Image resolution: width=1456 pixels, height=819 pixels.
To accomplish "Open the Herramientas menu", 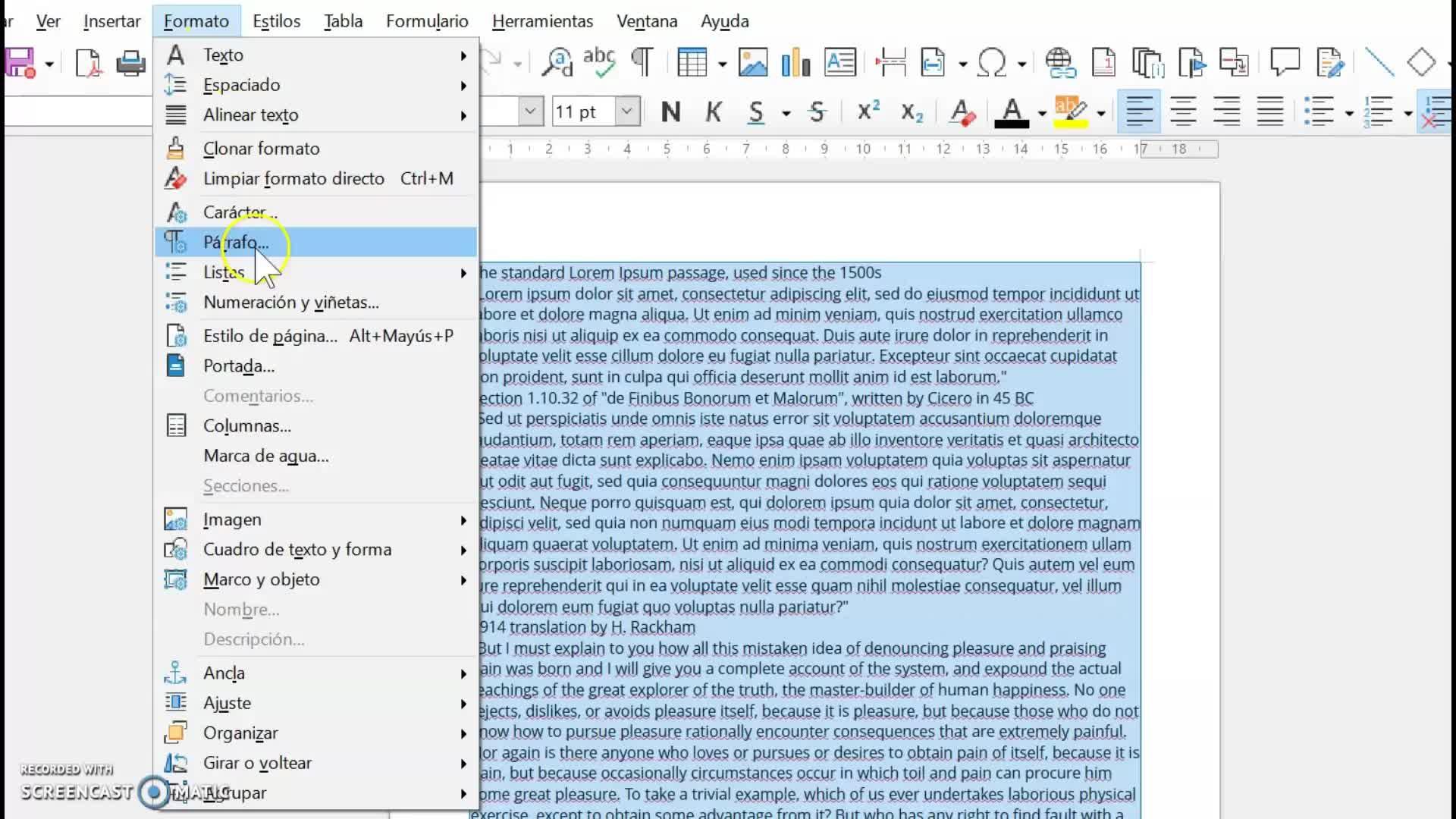I will pyautogui.click(x=542, y=21).
